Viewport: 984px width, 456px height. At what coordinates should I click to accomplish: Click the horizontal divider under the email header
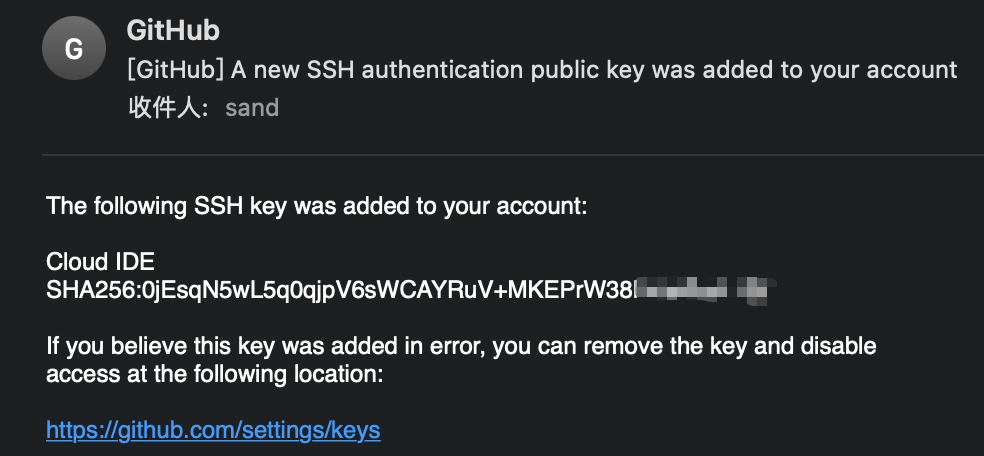click(x=513, y=154)
